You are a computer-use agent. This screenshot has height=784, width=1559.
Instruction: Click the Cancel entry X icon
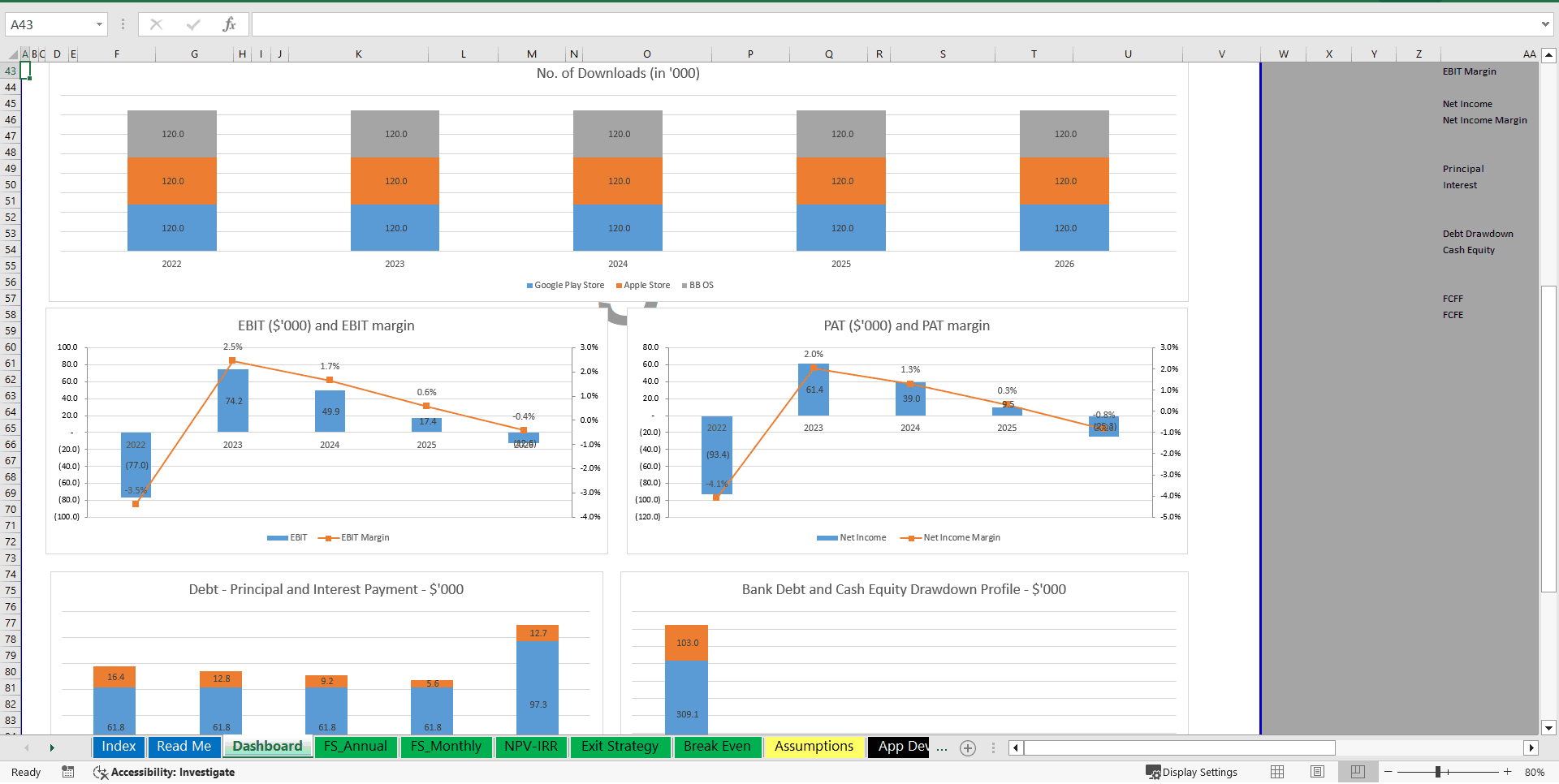click(156, 24)
